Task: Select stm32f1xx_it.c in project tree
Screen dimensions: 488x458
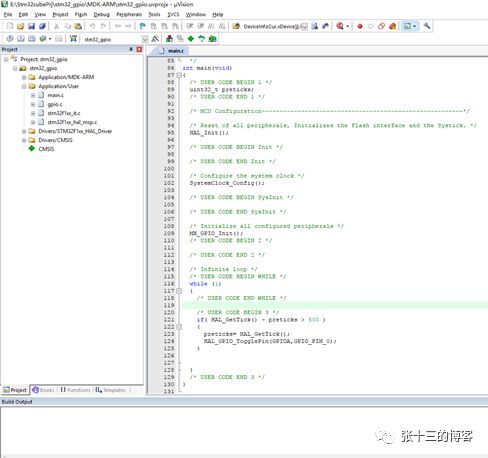Action: coord(64,113)
